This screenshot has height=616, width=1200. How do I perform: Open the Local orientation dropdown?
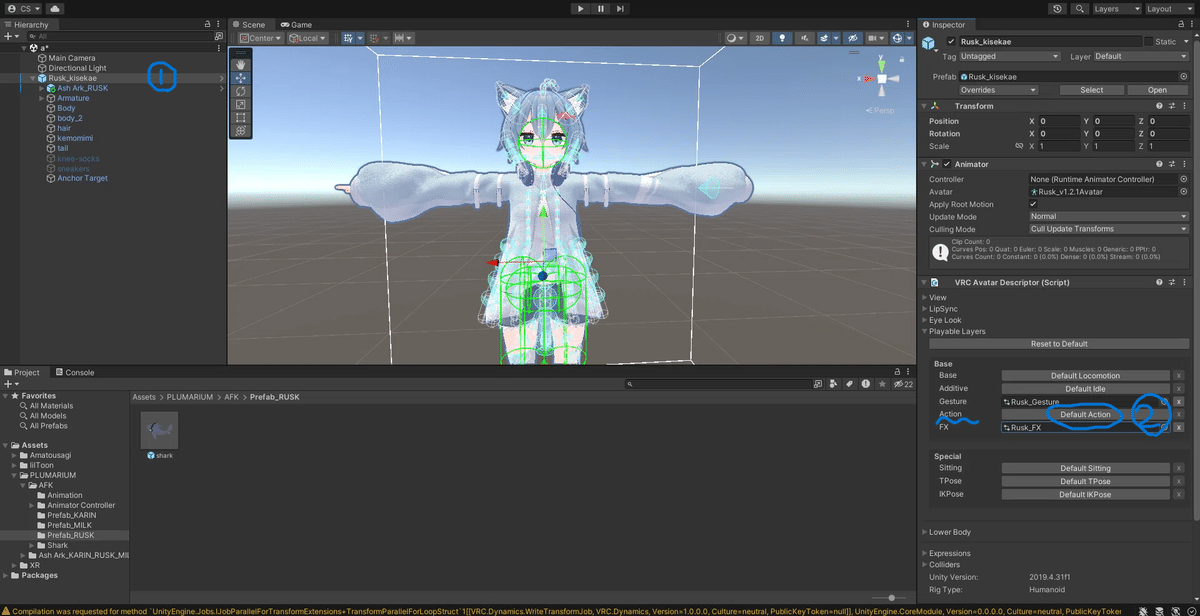(x=309, y=38)
